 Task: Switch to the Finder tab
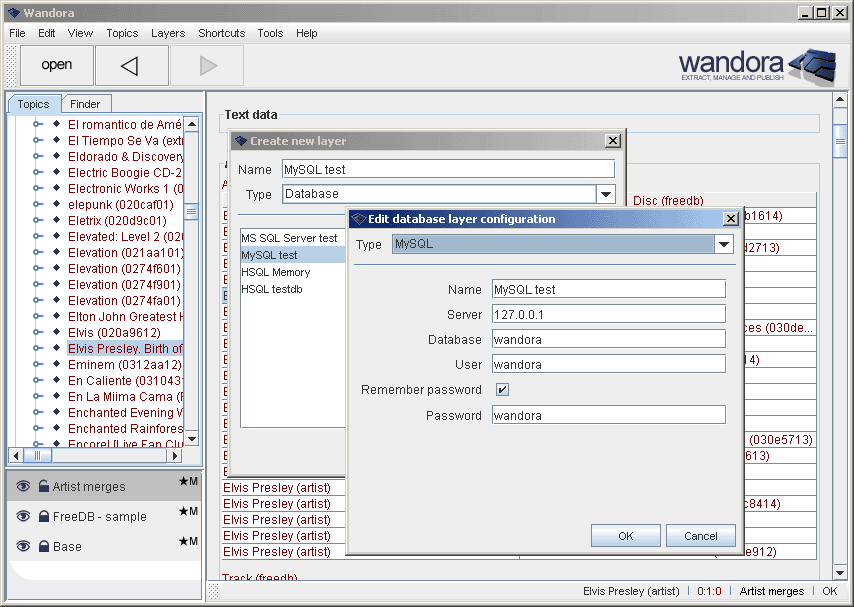85,104
